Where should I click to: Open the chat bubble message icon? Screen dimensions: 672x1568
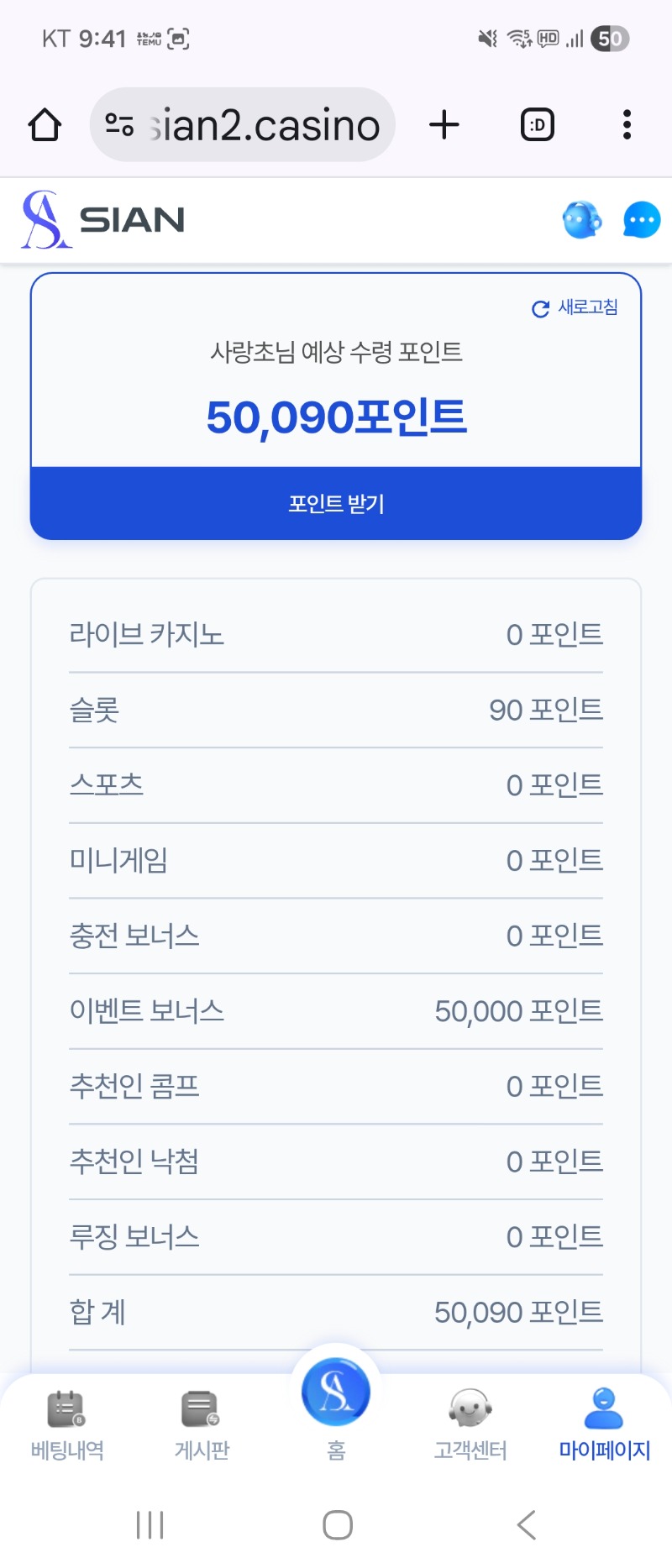642,220
